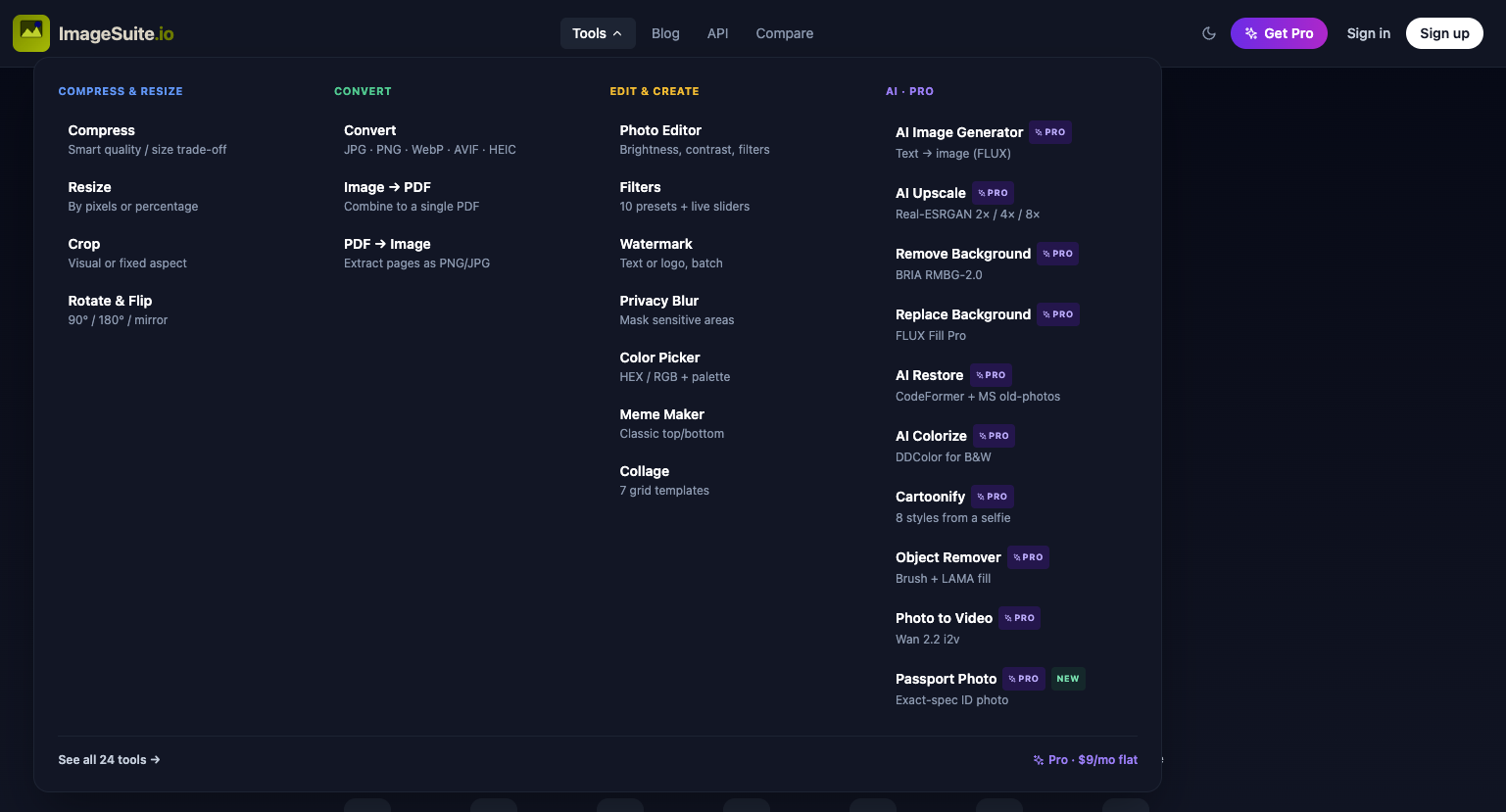Image resolution: width=1506 pixels, height=812 pixels.
Task: Click the "Pro · $9/mo flat" link
Action: pos(1086,760)
